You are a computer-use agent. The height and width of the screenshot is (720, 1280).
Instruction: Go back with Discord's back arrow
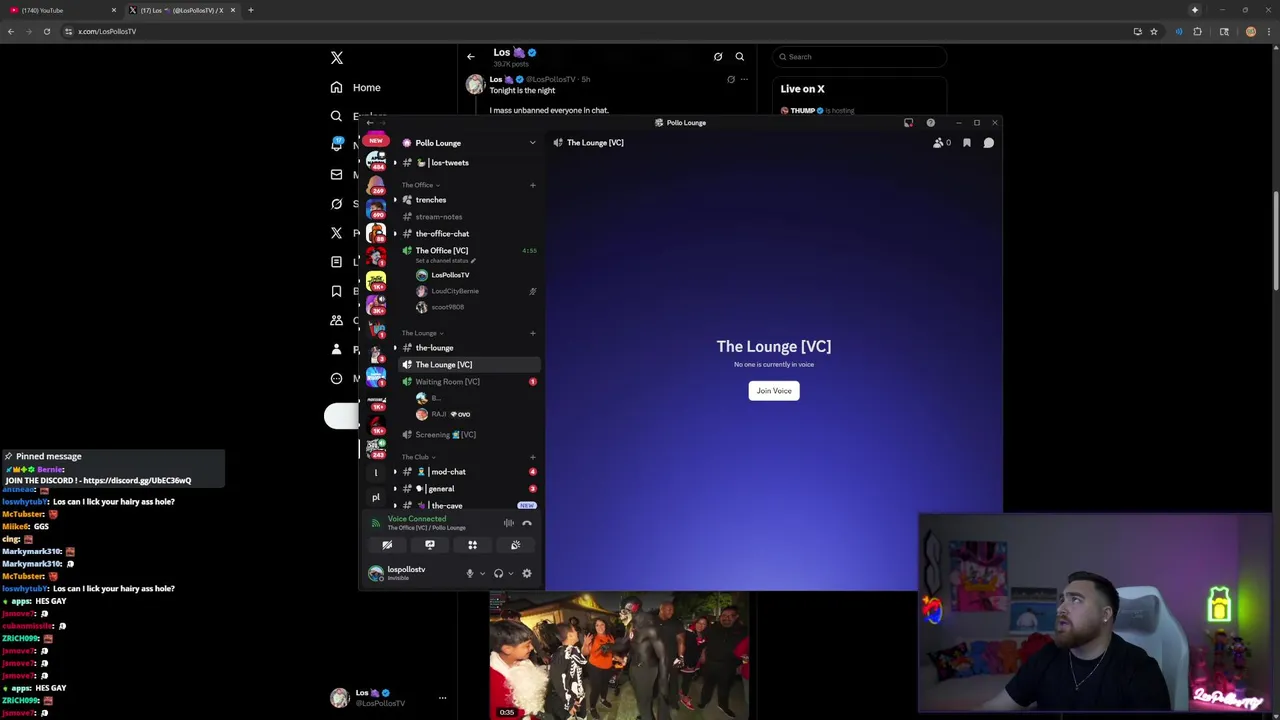pos(369,123)
